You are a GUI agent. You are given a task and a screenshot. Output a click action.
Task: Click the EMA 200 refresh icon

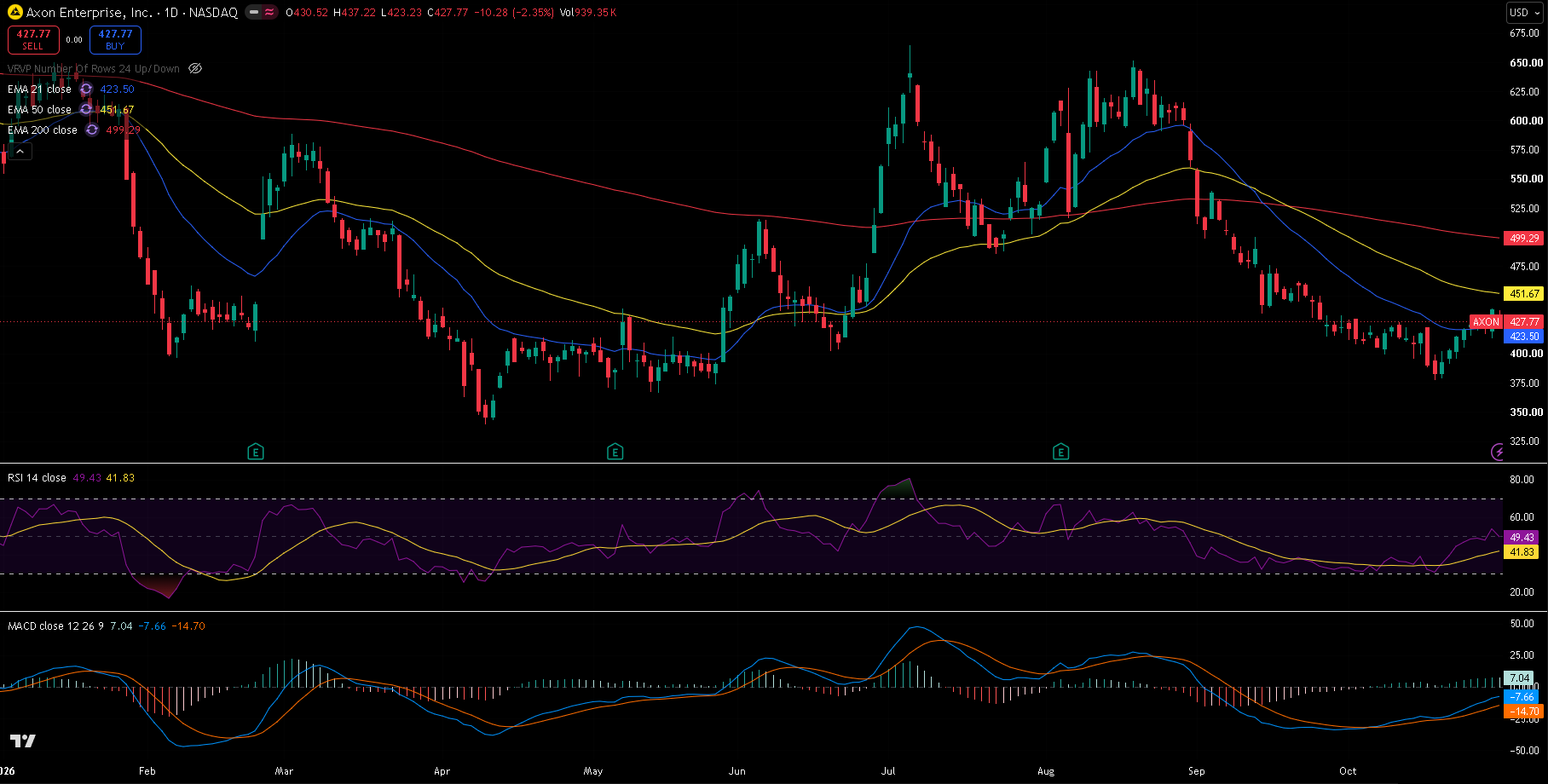92,130
